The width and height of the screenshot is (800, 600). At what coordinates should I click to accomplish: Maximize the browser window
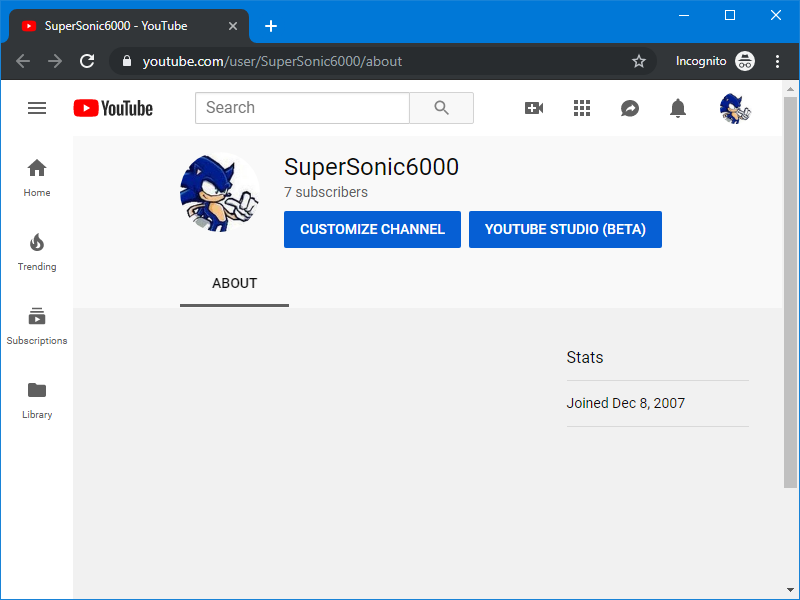pos(730,15)
